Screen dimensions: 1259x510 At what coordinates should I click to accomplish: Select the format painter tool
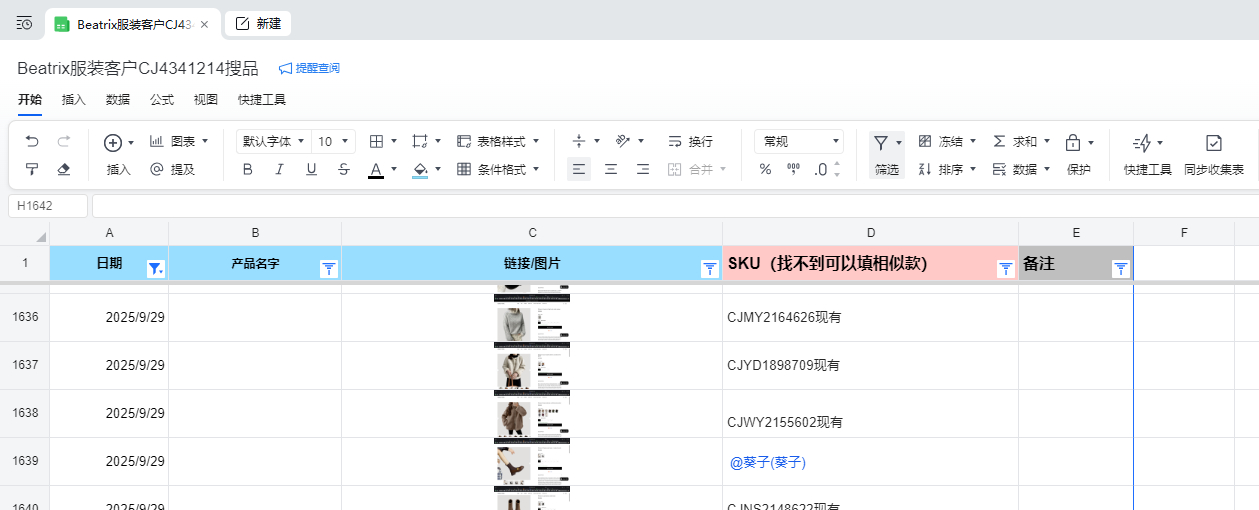(32, 170)
